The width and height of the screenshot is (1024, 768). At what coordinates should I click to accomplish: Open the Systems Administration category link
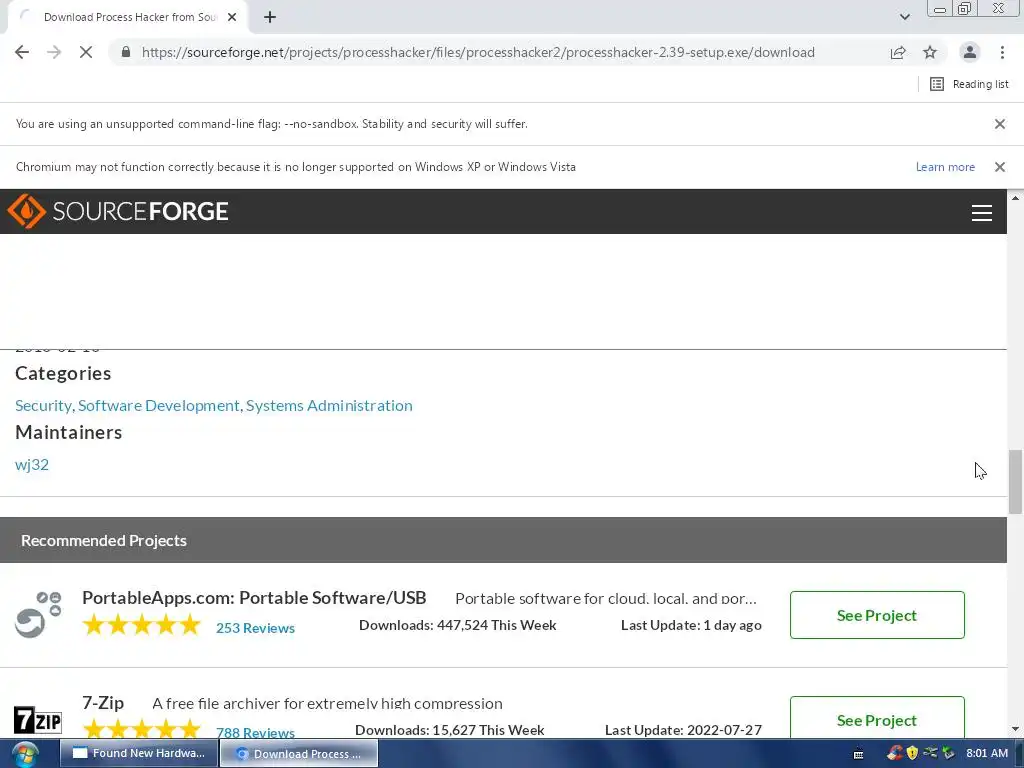pos(329,406)
